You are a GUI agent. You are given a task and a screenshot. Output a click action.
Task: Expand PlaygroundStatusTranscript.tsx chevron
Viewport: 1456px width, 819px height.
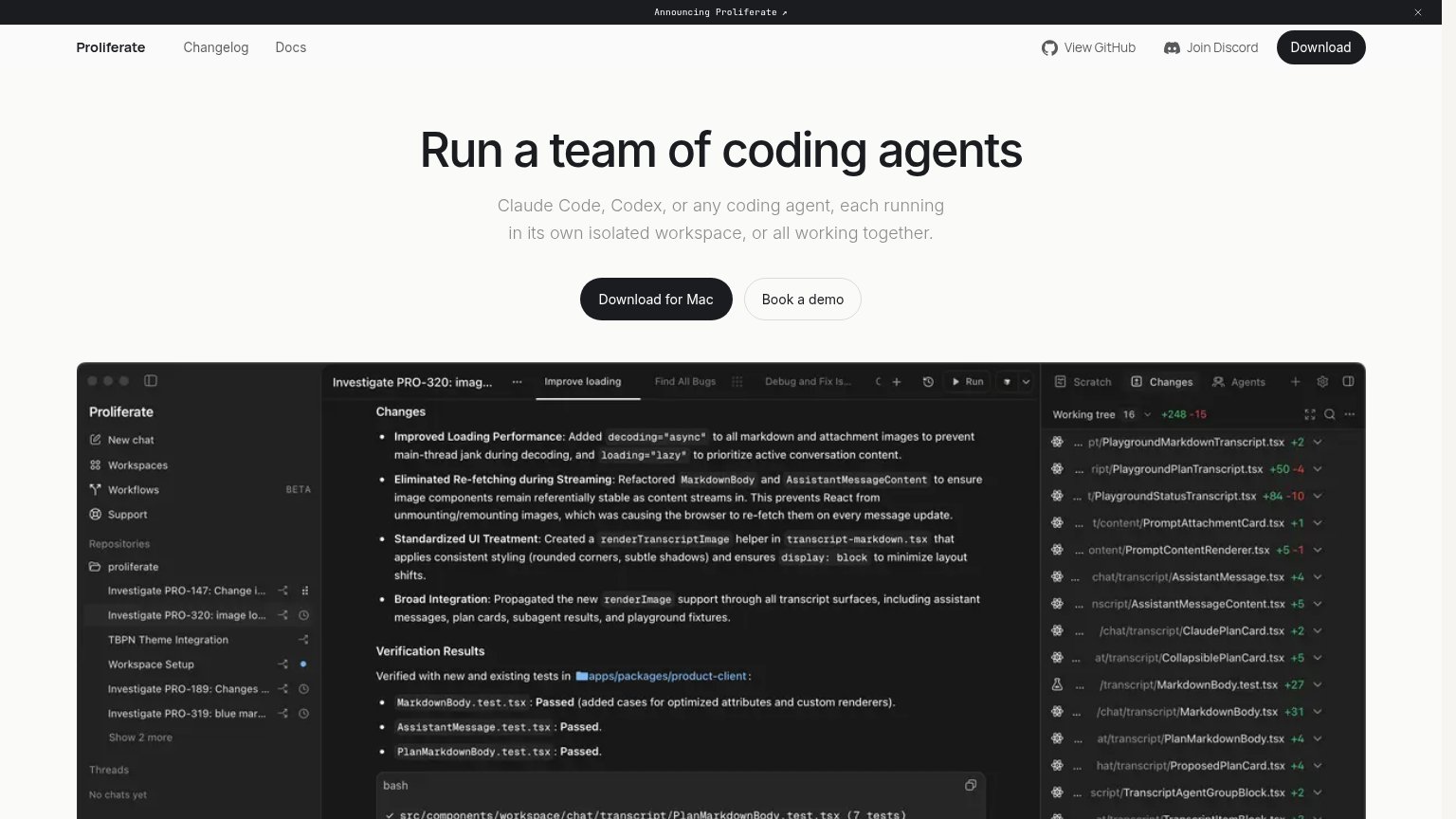click(x=1318, y=496)
